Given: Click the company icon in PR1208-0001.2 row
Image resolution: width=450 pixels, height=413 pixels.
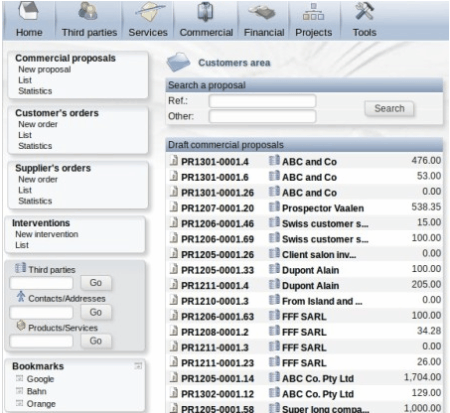Looking at the screenshot, I should 274,331.
